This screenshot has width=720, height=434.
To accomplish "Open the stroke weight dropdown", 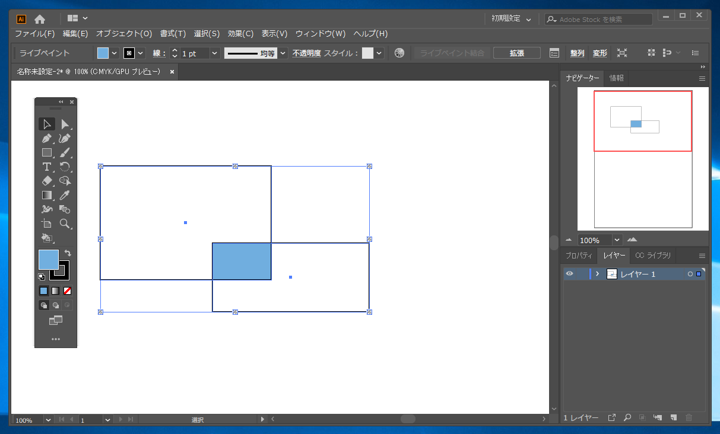I will tap(214, 53).
